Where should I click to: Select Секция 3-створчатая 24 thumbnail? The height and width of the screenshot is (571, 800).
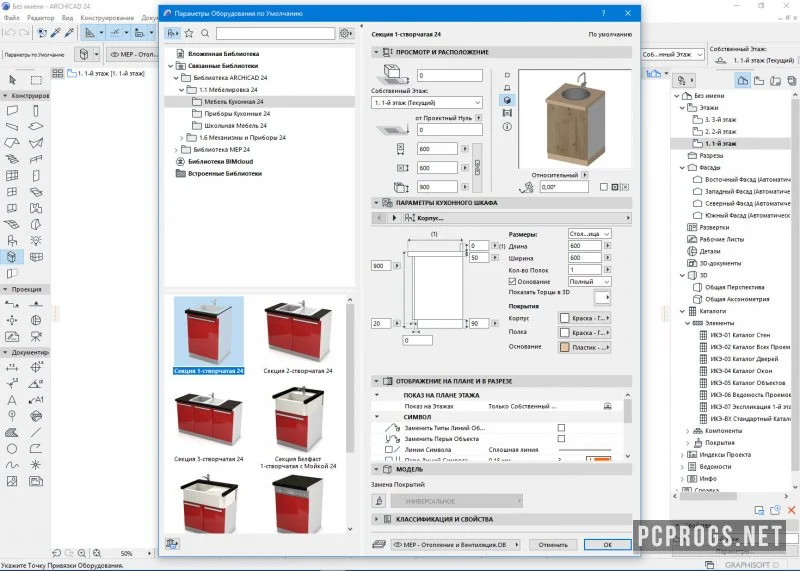tap(209, 424)
